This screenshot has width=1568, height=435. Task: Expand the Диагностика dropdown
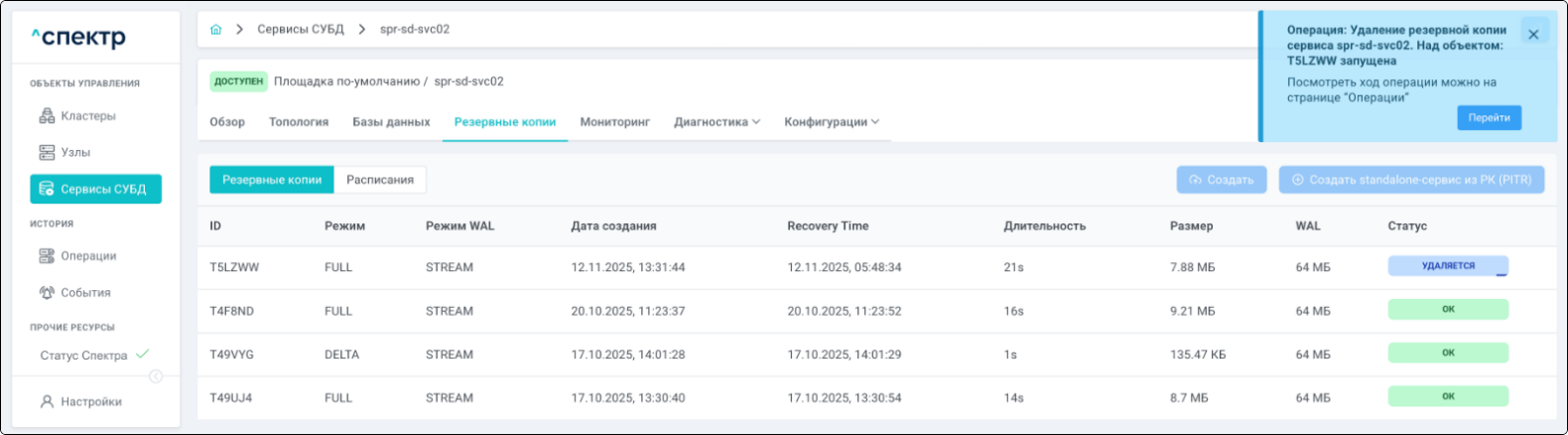[x=717, y=122]
